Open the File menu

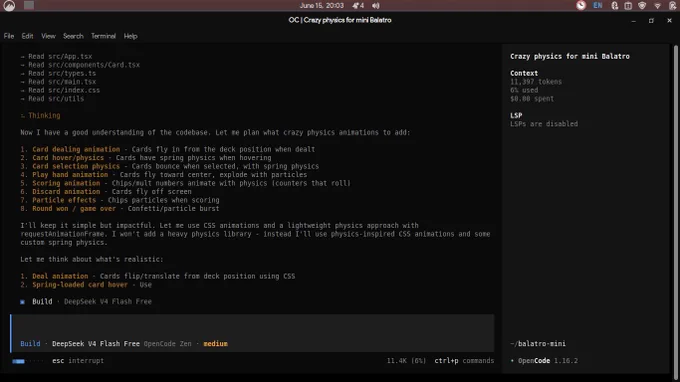(x=9, y=36)
